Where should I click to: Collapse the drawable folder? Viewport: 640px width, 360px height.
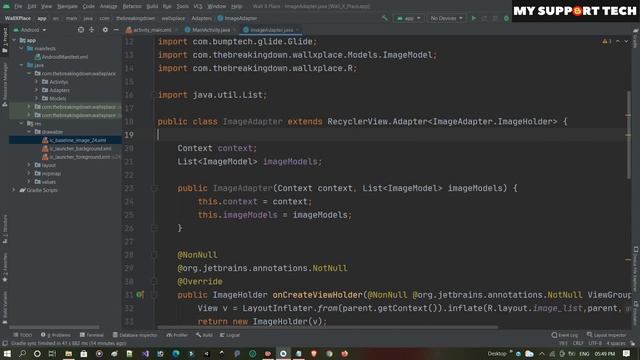point(29,132)
